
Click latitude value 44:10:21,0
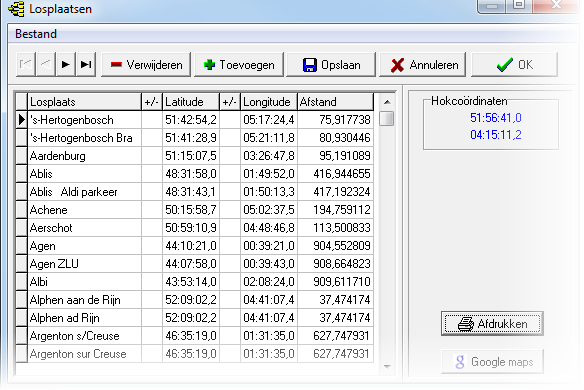pos(191,246)
